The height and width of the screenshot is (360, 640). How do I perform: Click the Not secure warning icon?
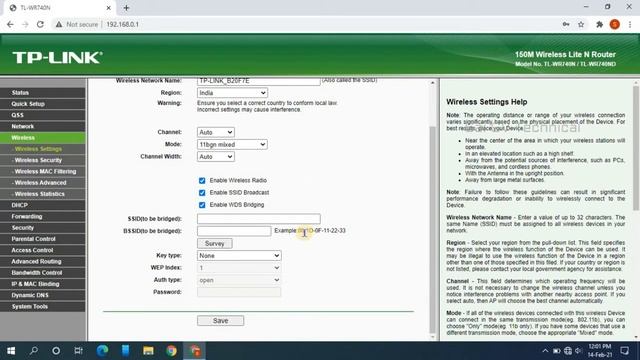(59, 24)
